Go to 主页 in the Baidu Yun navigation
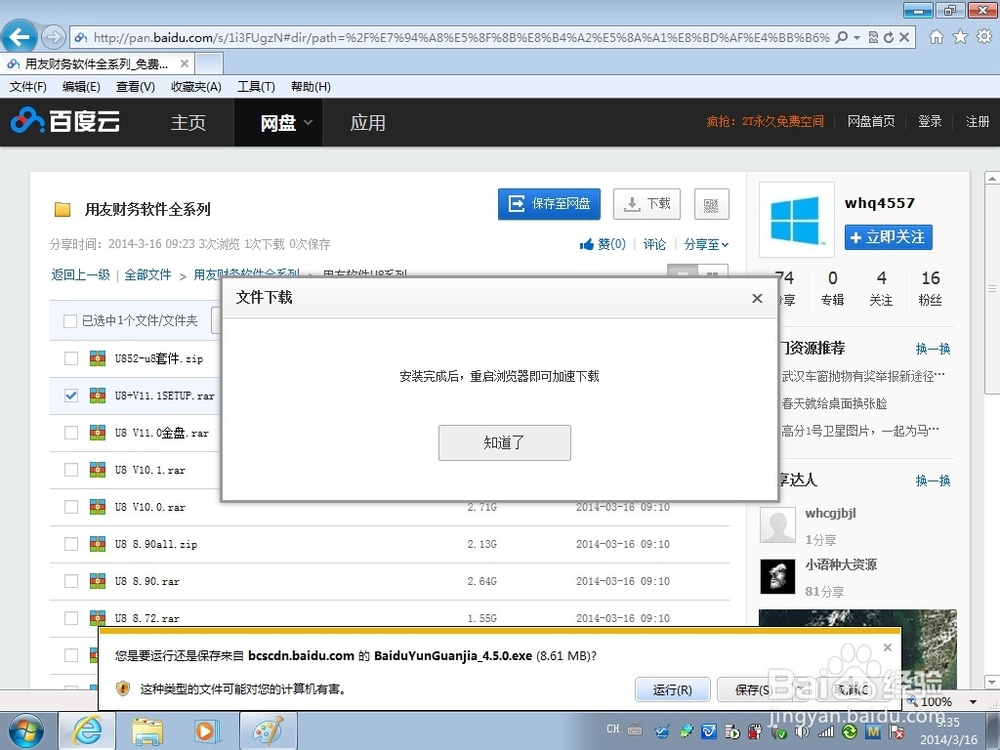 pos(189,122)
